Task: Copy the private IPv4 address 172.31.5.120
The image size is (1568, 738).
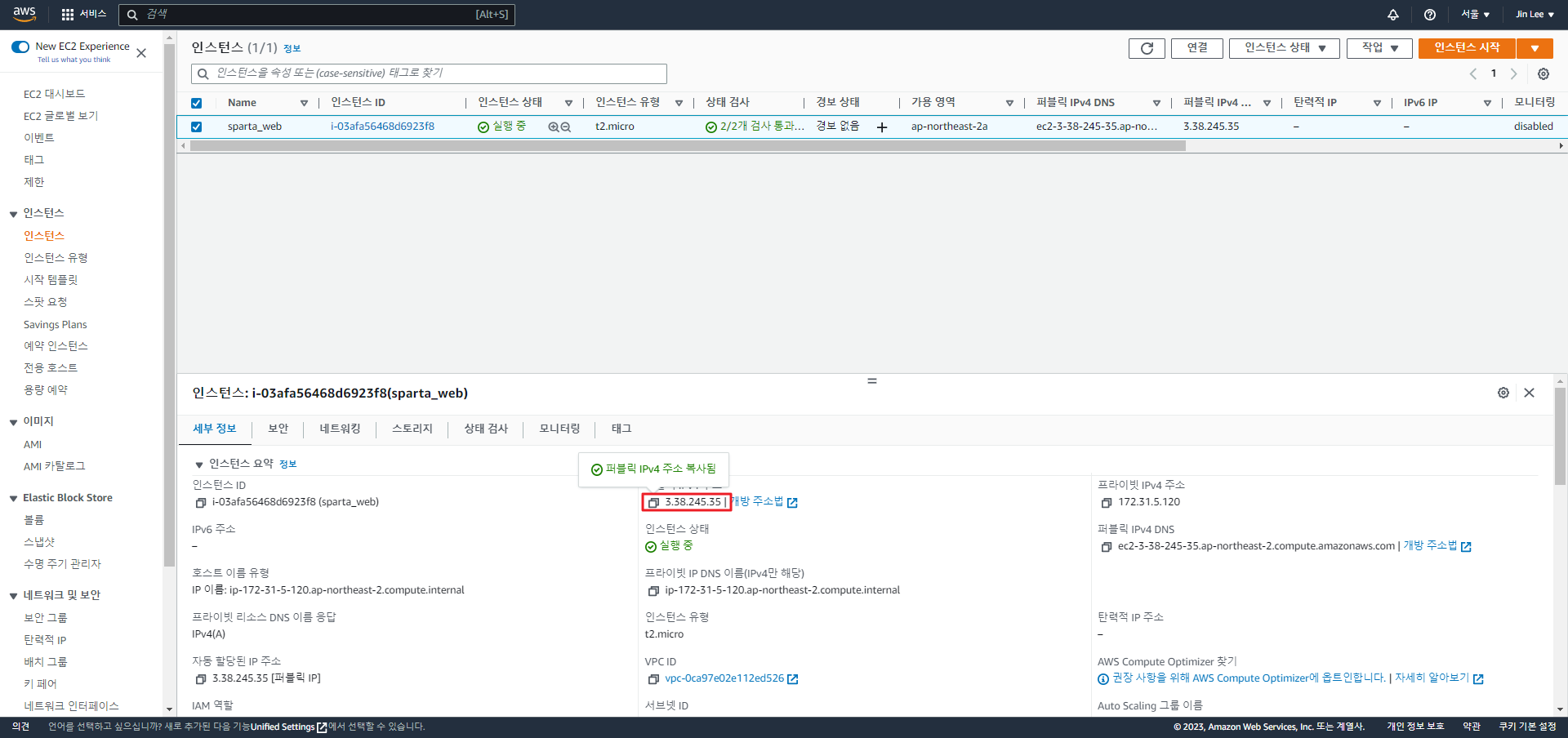Action: tap(1107, 503)
